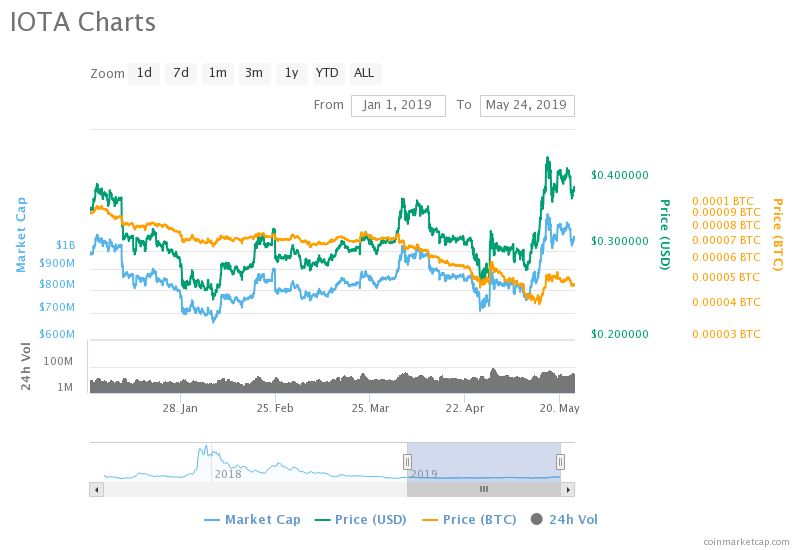Click the 2019 marker in navigator

coord(424,474)
